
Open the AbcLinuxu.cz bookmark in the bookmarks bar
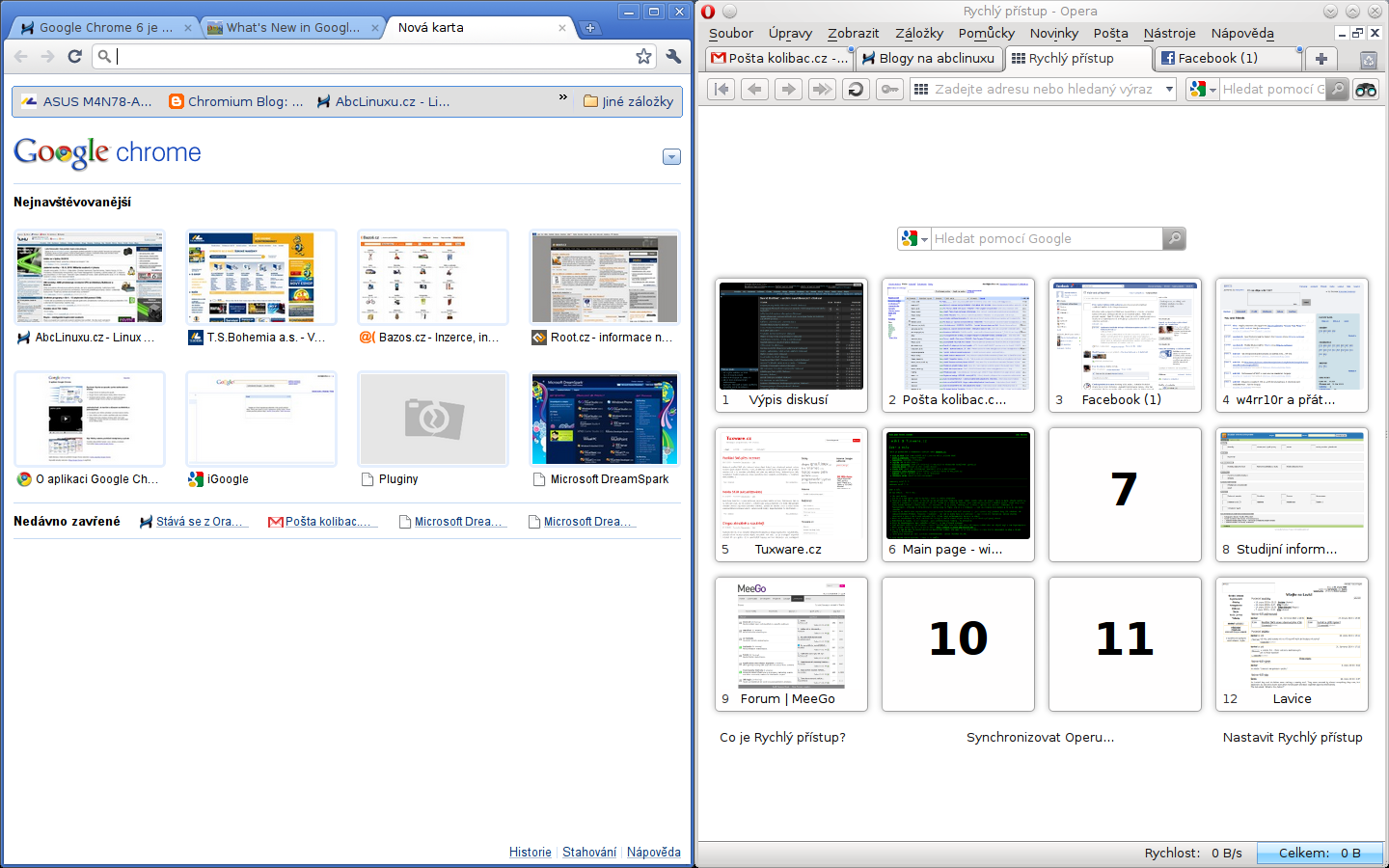(x=383, y=101)
